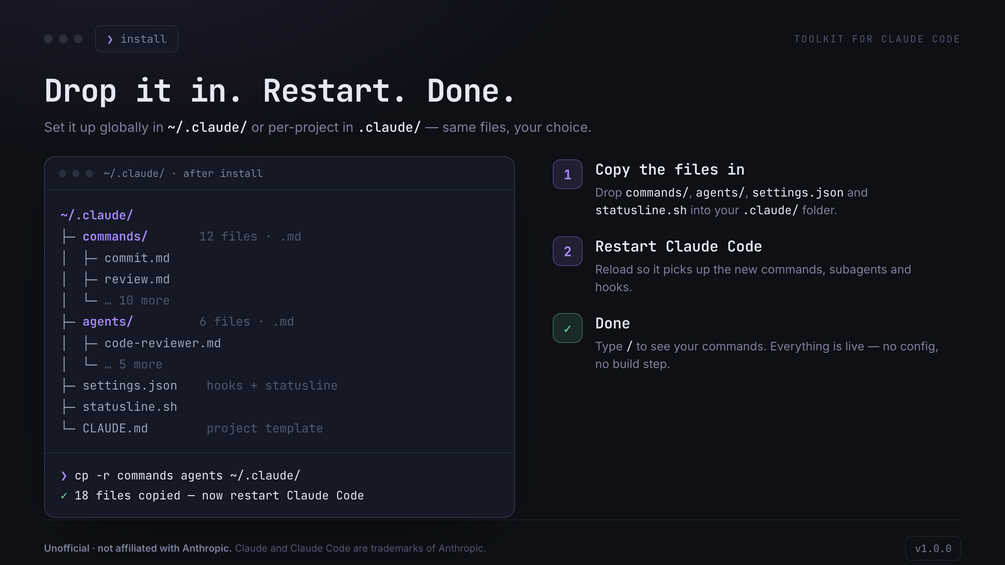Image resolution: width=1005 pixels, height=565 pixels.
Task: Select statusline.sh file entry
Action: tap(129, 407)
